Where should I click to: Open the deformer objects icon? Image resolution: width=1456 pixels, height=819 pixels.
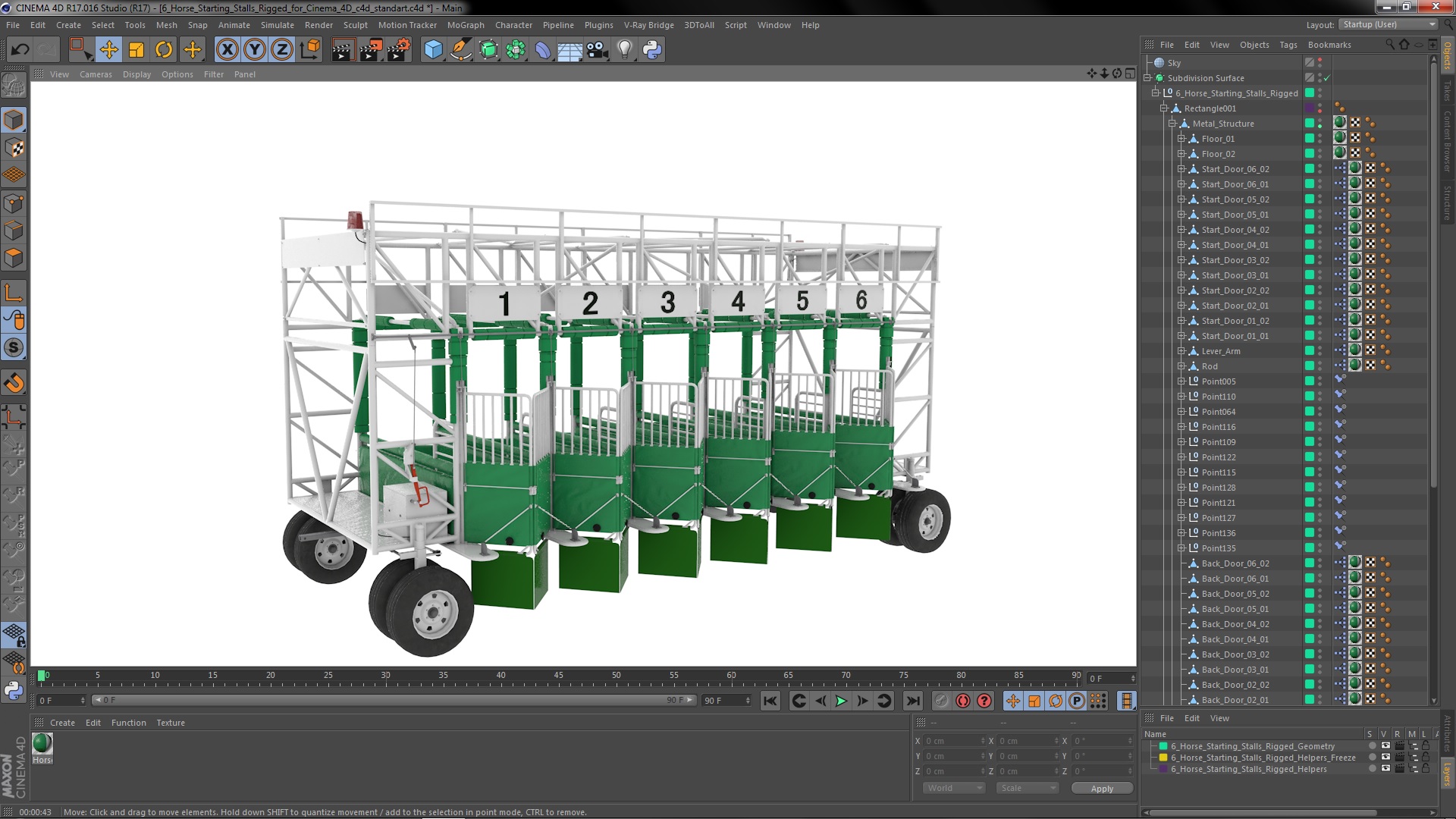click(543, 50)
